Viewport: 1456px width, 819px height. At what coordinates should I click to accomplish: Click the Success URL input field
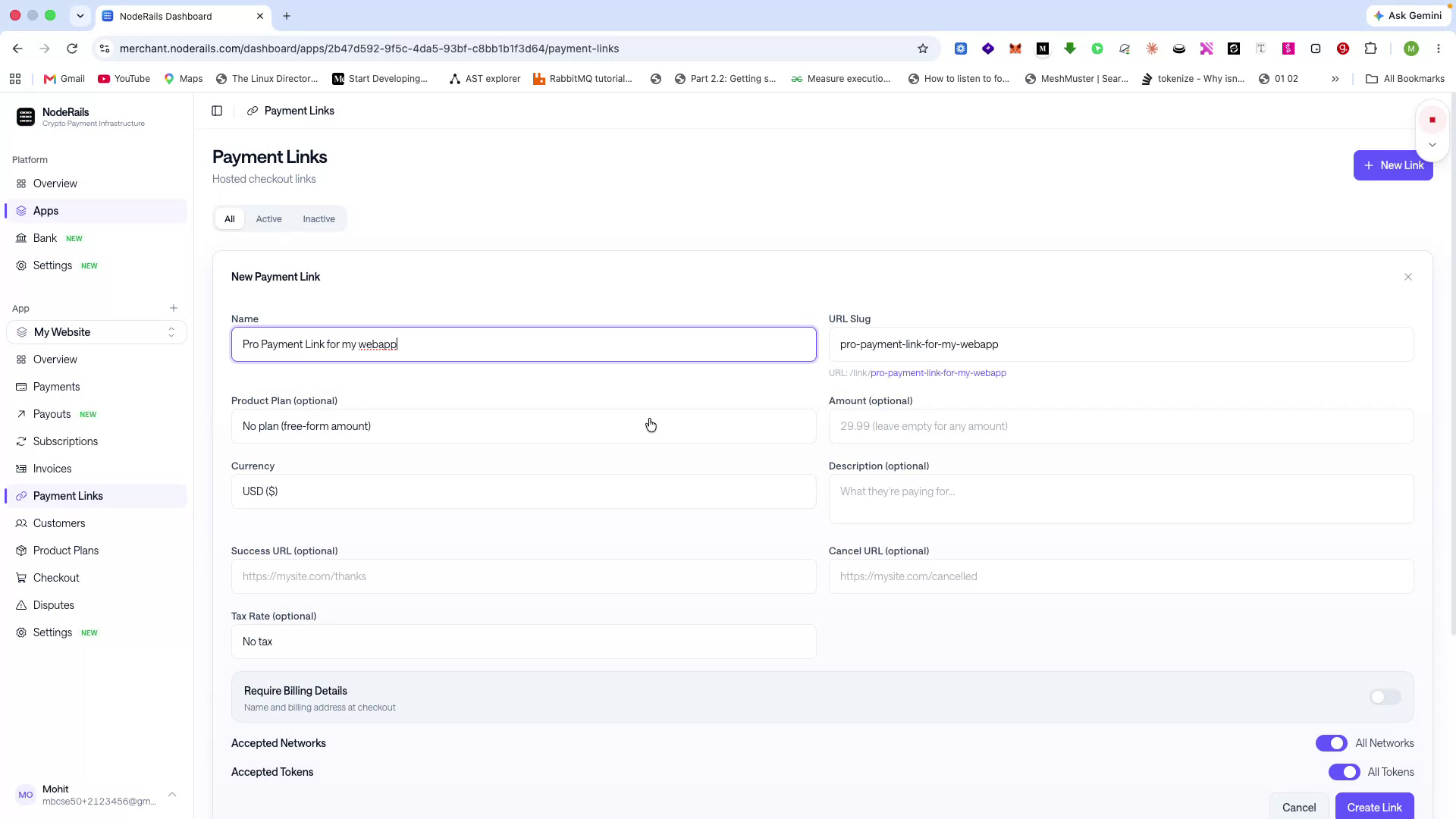pos(524,576)
